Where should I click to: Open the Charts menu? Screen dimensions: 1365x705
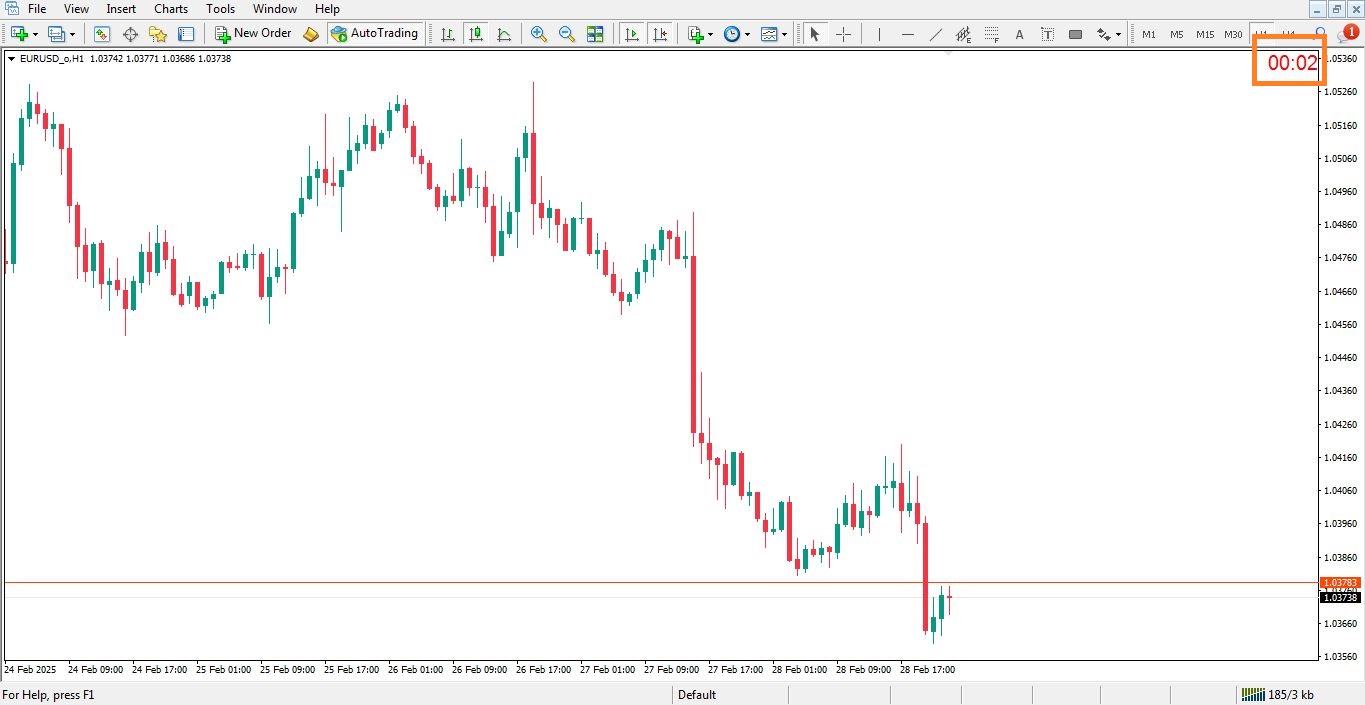coord(171,9)
